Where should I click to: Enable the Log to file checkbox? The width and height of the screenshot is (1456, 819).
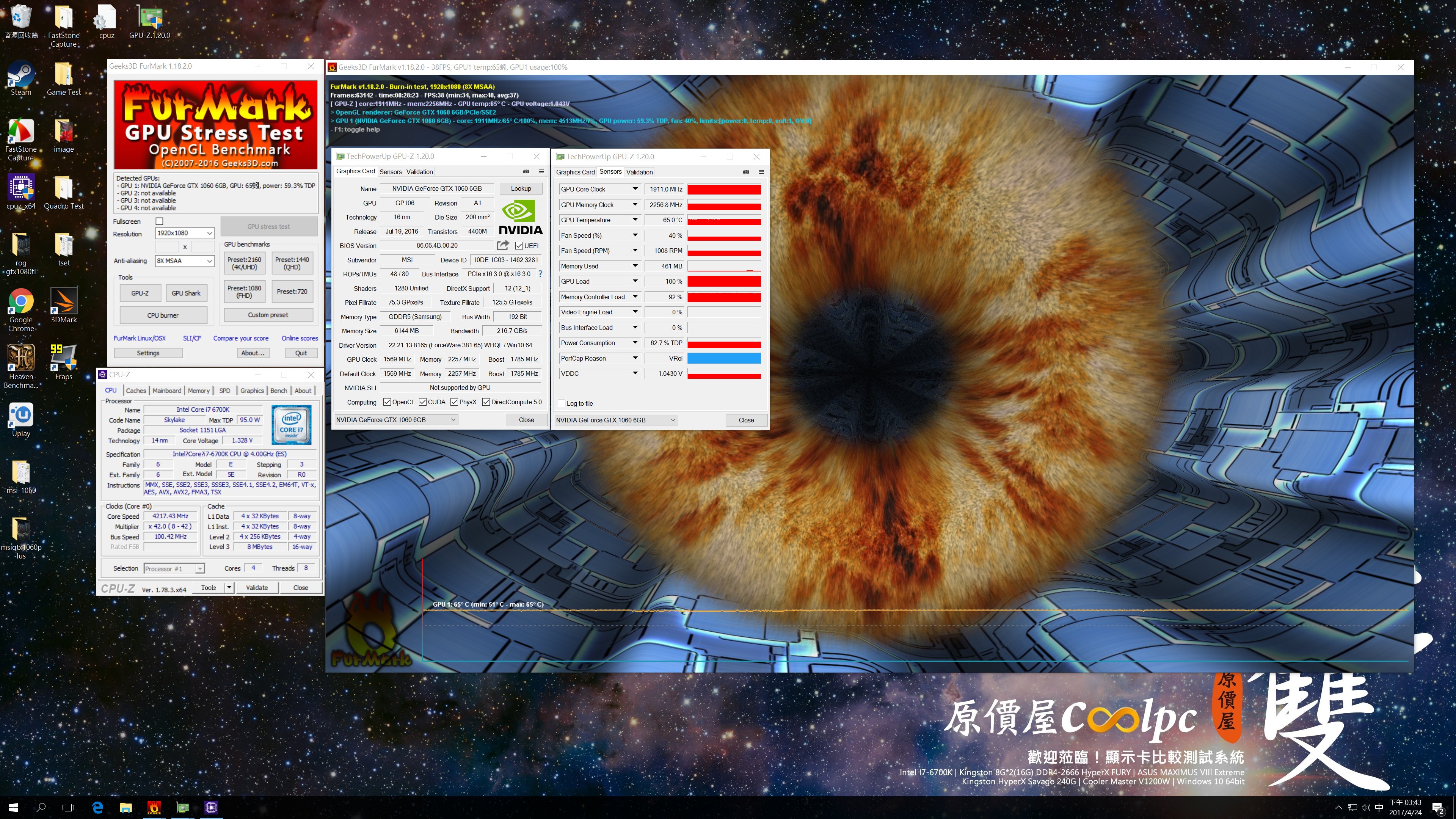pos(561,403)
